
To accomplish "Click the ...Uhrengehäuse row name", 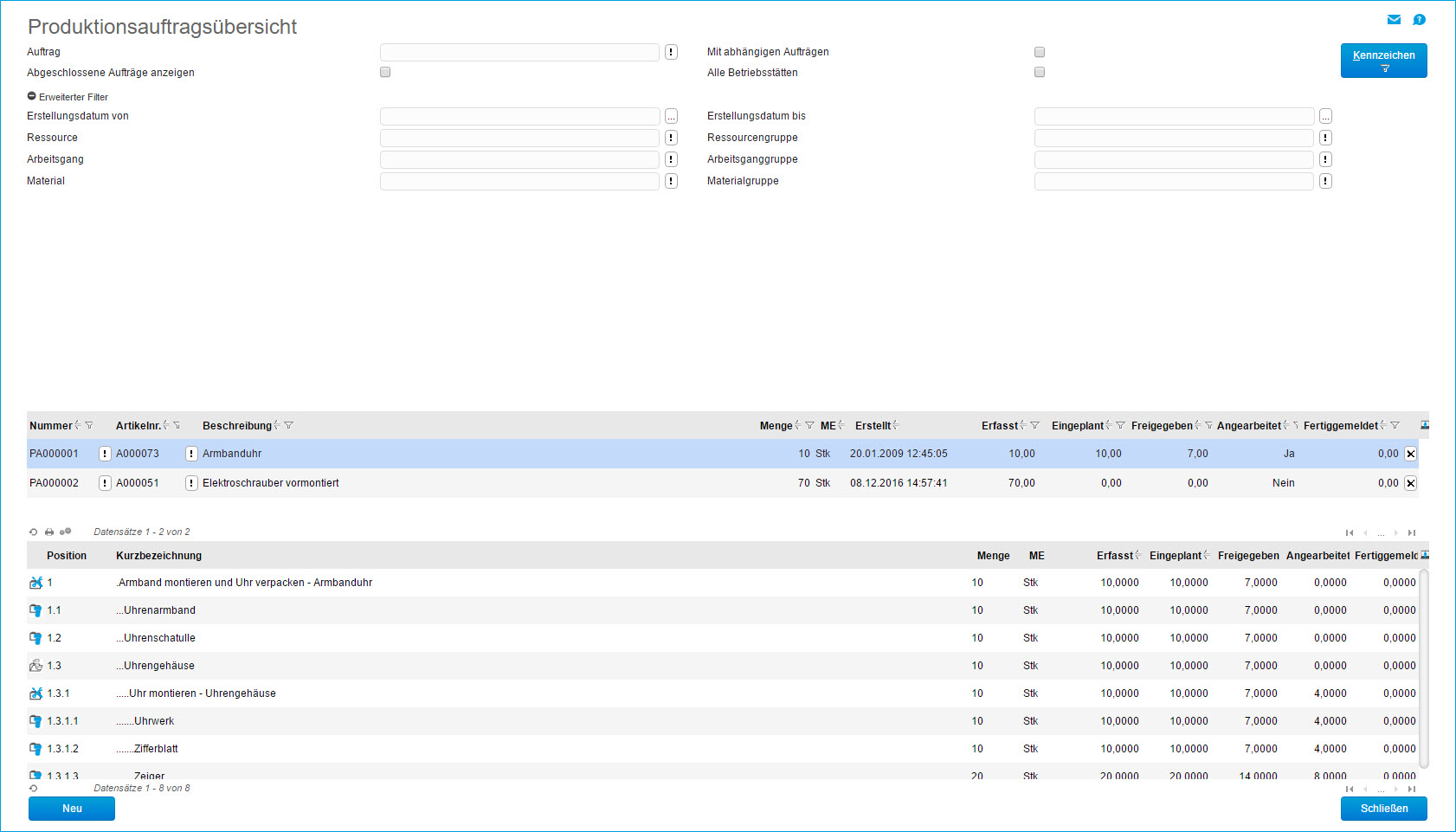I will pyautogui.click(x=156, y=666).
